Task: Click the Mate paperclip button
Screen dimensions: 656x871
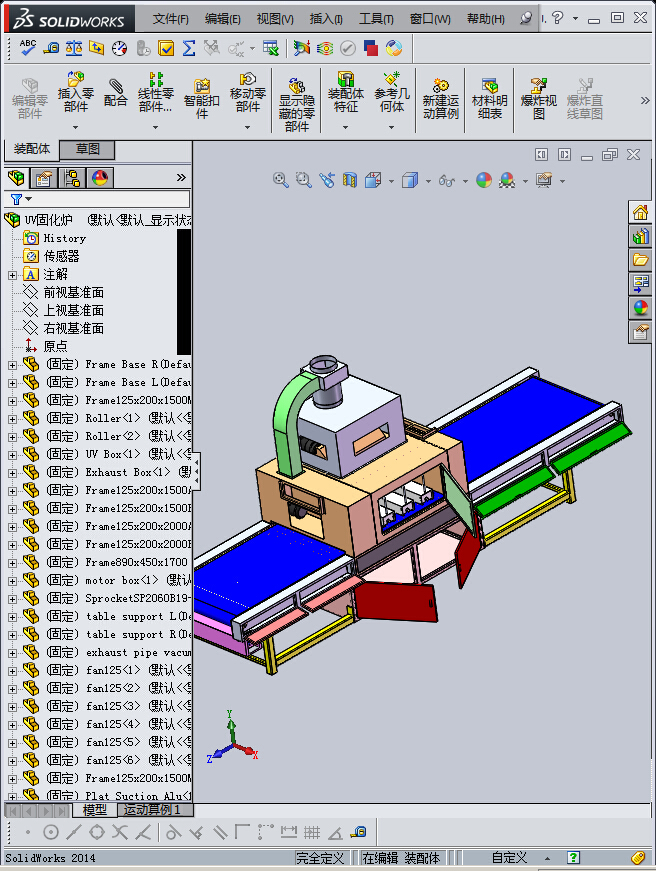Action: [116, 92]
